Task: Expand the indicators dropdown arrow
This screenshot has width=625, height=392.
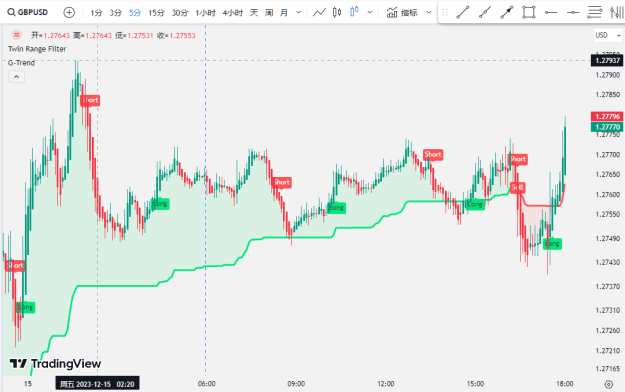Action: pos(429,12)
